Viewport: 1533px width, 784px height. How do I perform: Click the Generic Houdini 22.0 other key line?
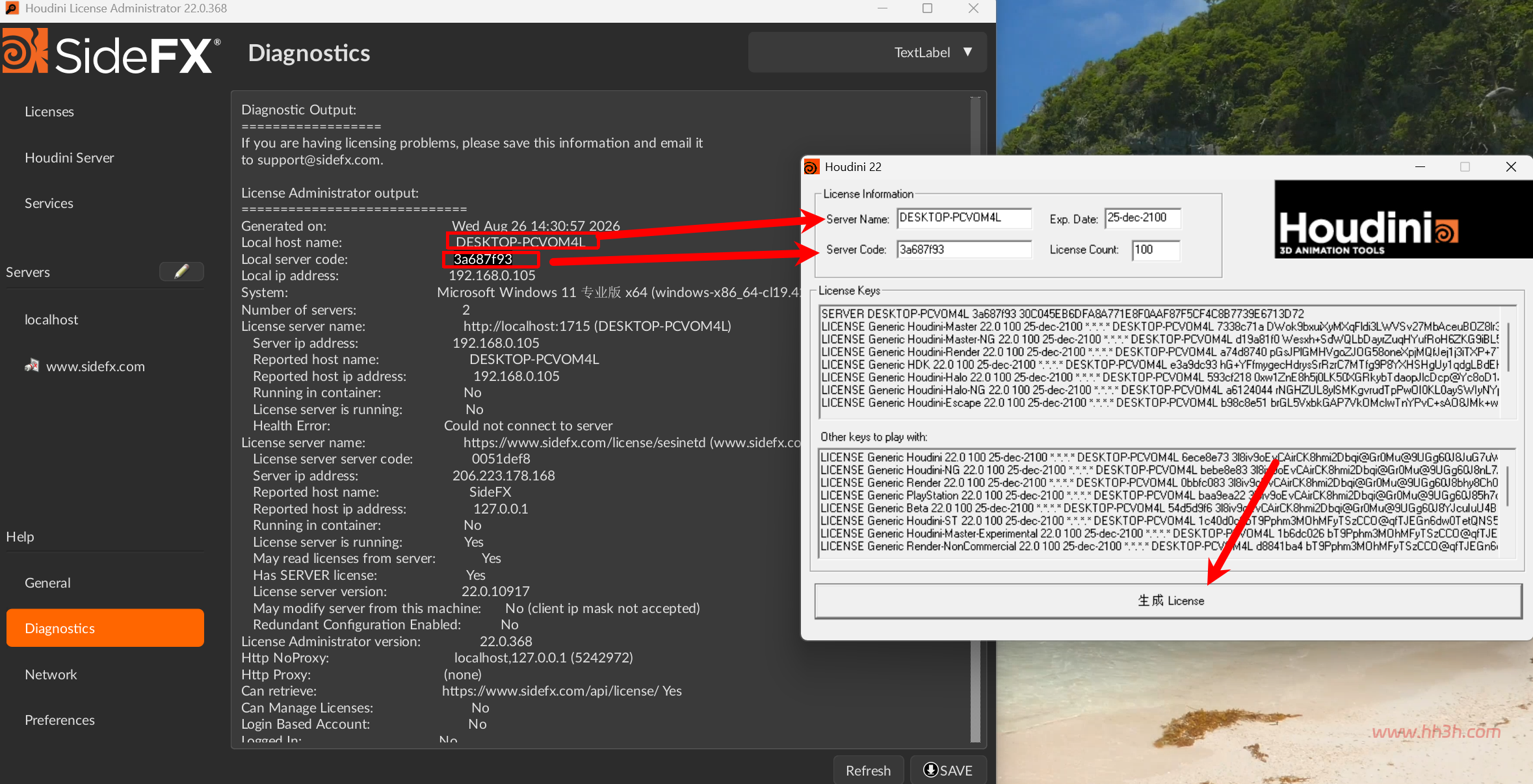click(x=1159, y=458)
